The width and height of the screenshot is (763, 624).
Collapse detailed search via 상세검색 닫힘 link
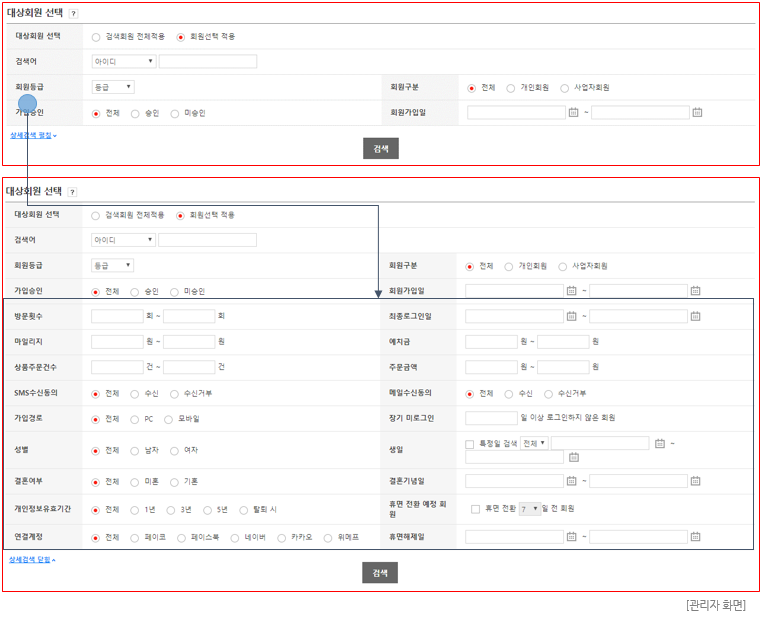[x=32, y=560]
